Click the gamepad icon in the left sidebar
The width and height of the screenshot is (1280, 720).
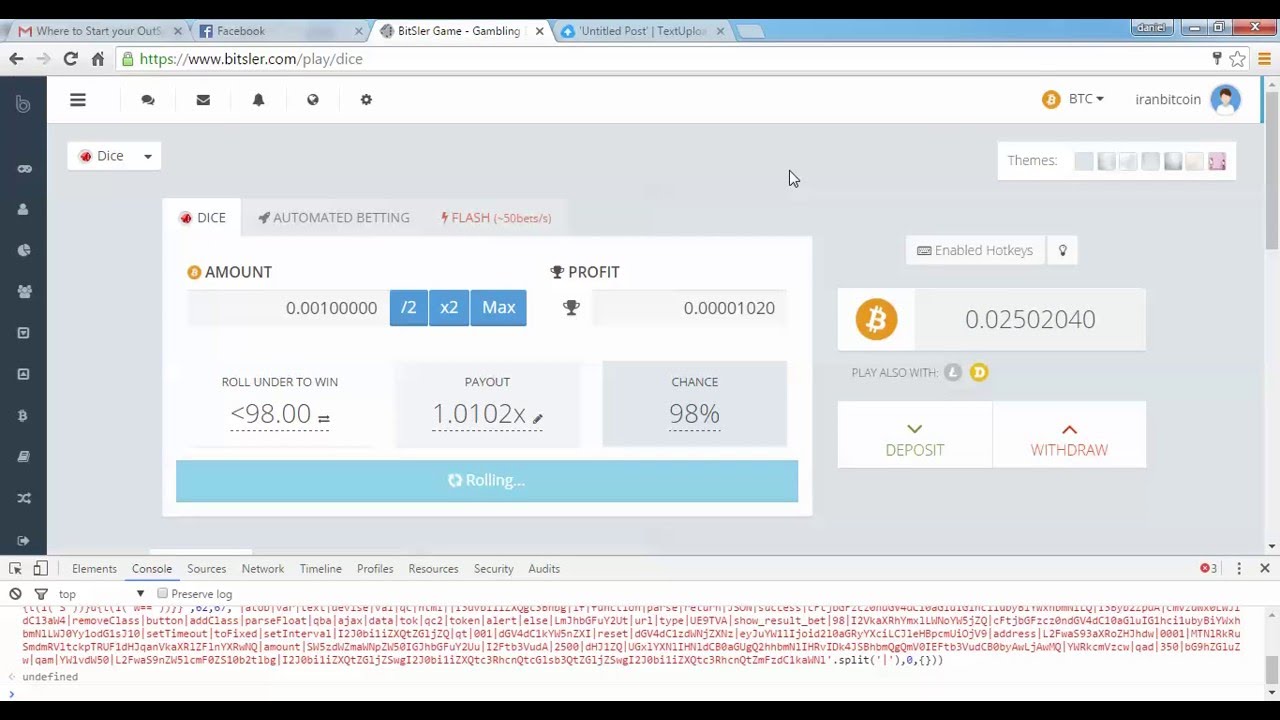[24, 169]
